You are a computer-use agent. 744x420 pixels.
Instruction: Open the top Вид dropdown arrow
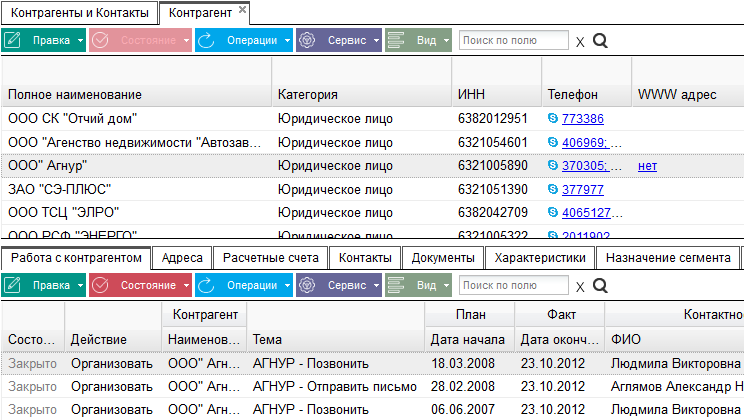coord(446,41)
